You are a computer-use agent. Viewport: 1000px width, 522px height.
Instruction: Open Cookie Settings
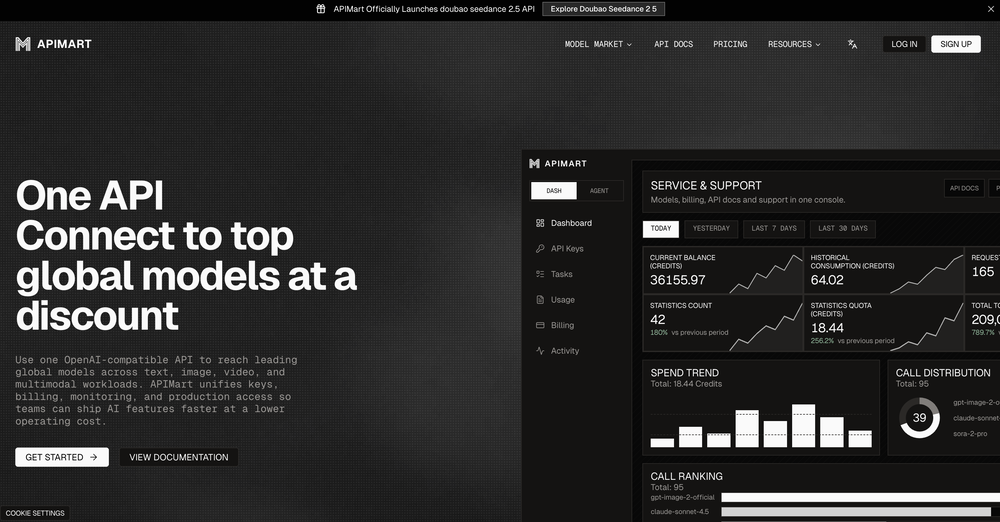tap(35, 513)
